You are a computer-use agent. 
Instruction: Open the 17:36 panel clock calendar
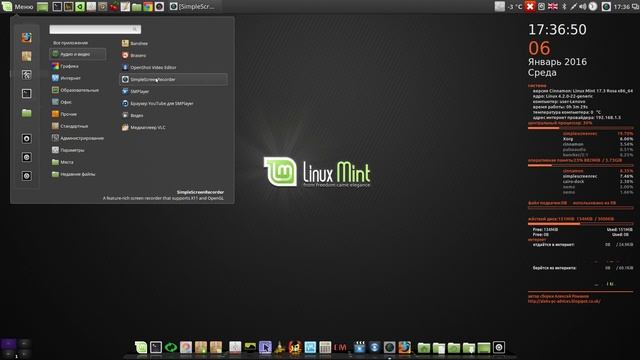[x=622, y=7]
